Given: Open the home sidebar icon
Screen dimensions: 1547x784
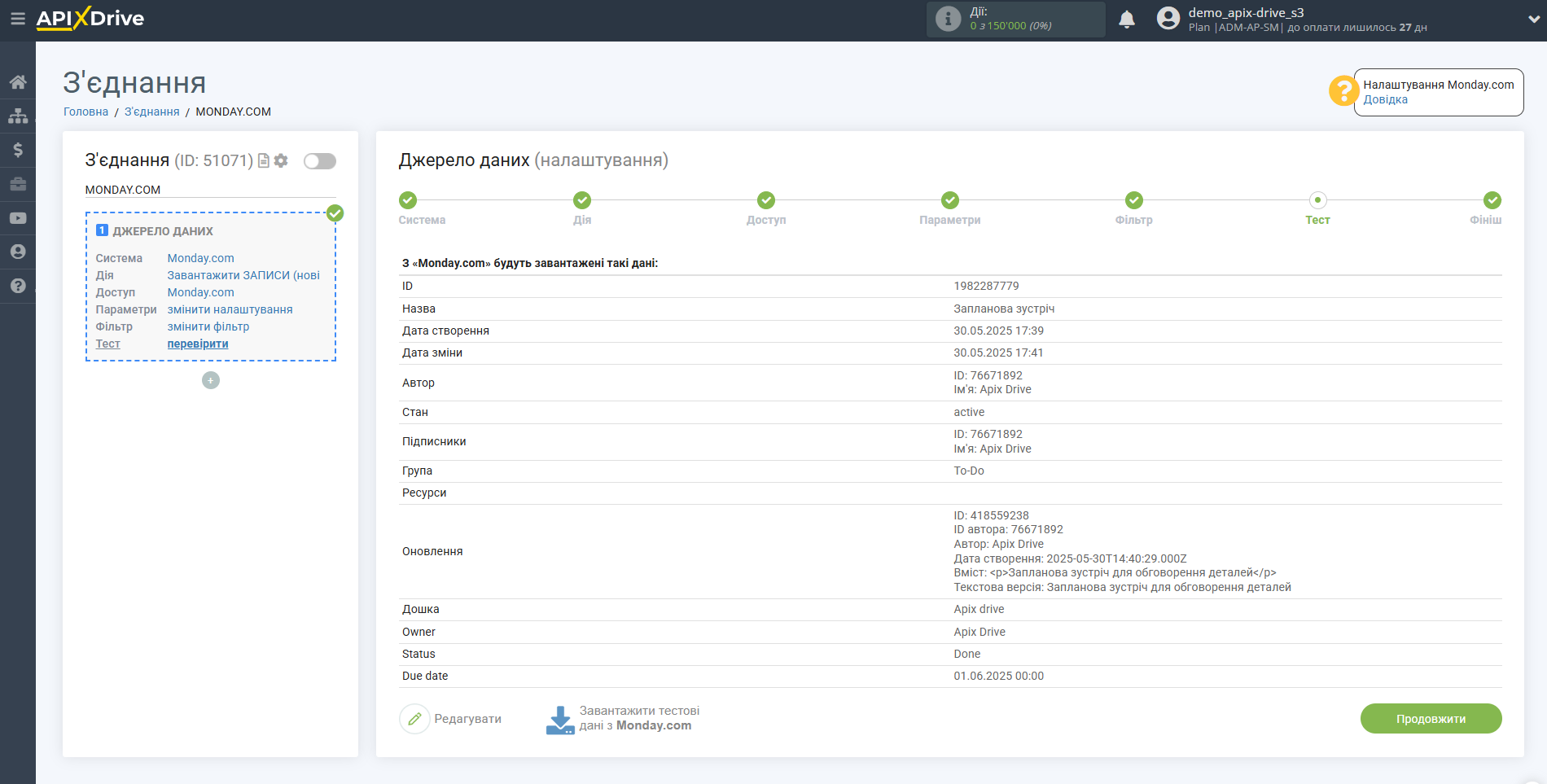Looking at the screenshot, I should pyautogui.click(x=18, y=82).
